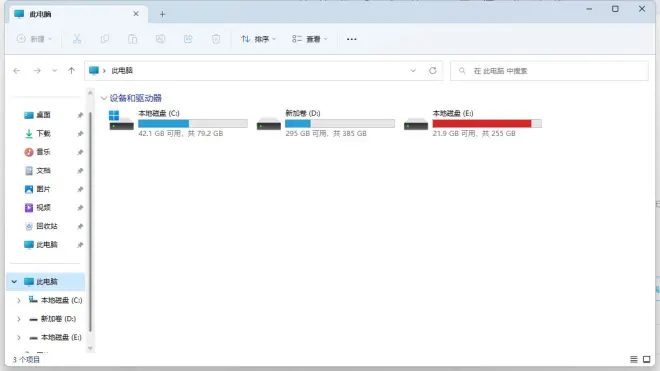Click the Paste clipboard icon
This screenshot has width=660, height=371.
point(133,39)
